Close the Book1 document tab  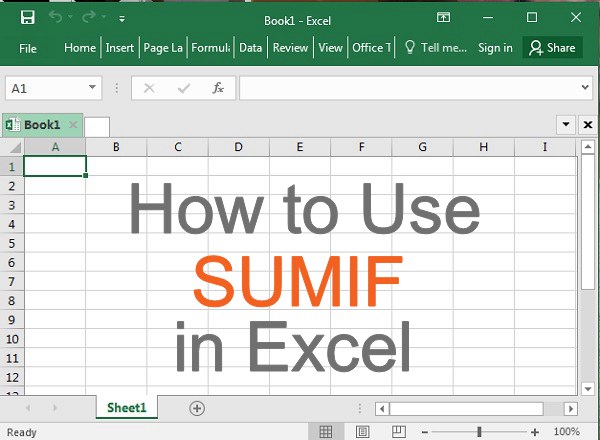coord(73,125)
